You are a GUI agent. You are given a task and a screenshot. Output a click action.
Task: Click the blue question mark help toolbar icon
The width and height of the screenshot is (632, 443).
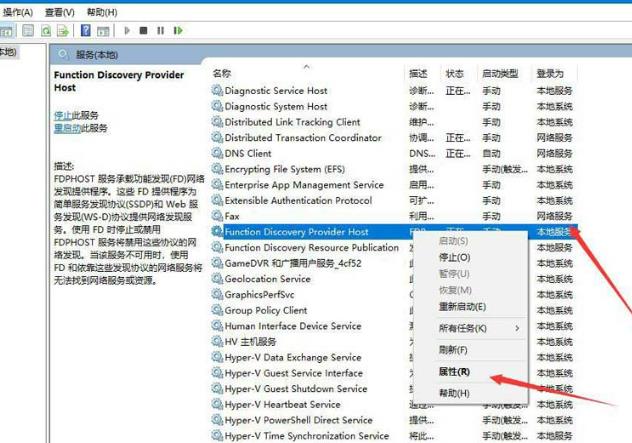point(85,31)
